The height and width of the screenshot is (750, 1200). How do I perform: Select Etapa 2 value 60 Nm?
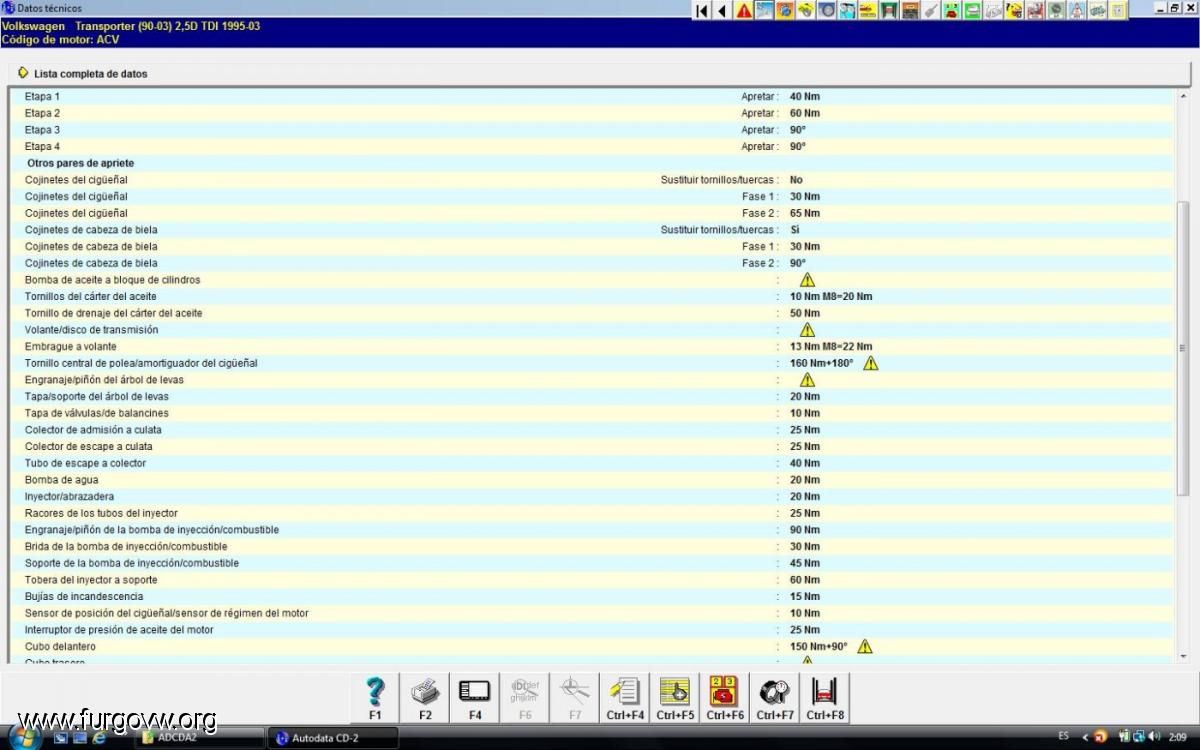[804, 113]
